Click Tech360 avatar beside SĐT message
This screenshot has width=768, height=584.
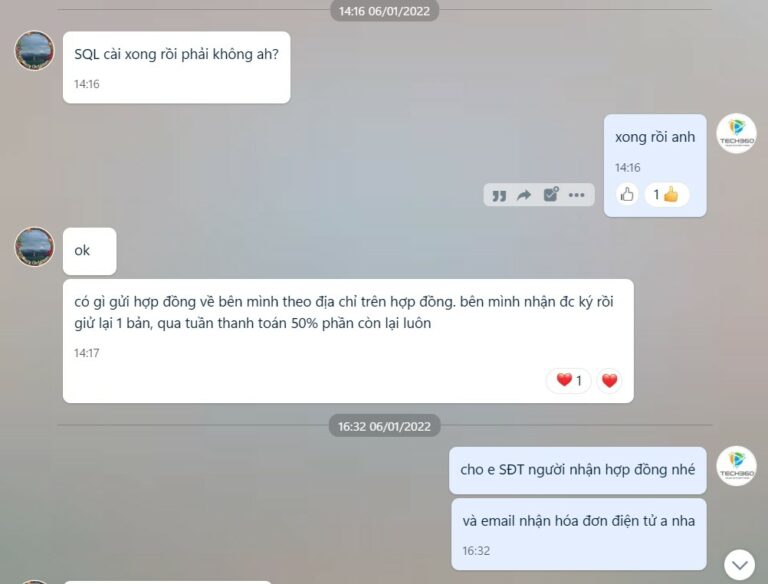pos(736,465)
